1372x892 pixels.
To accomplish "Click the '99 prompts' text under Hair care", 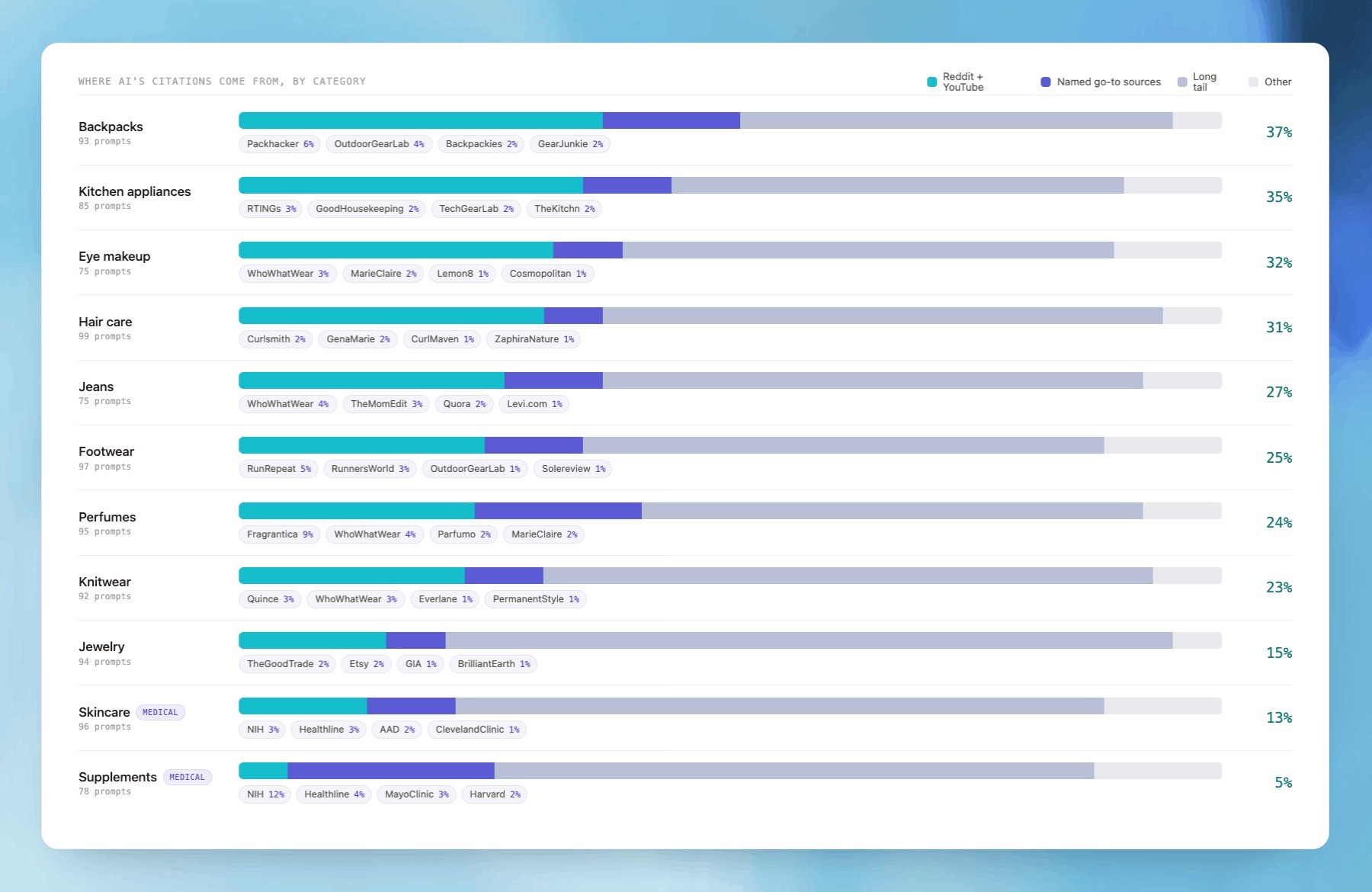I will (104, 336).
